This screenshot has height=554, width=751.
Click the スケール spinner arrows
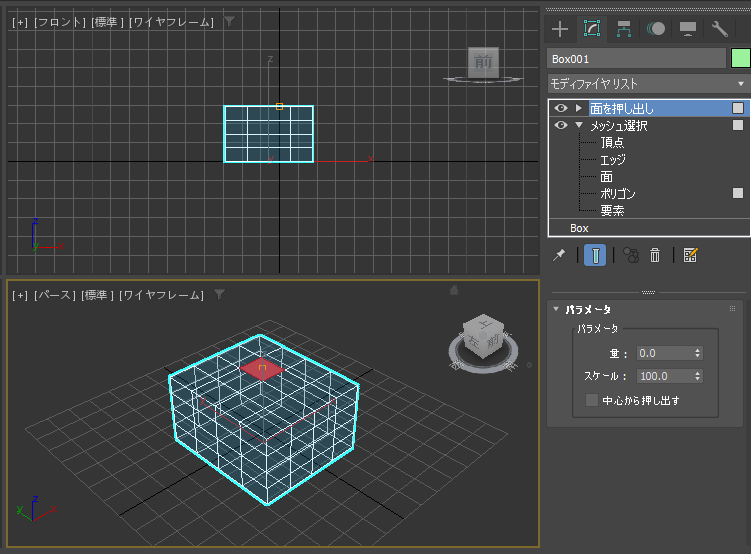point(697,376)
